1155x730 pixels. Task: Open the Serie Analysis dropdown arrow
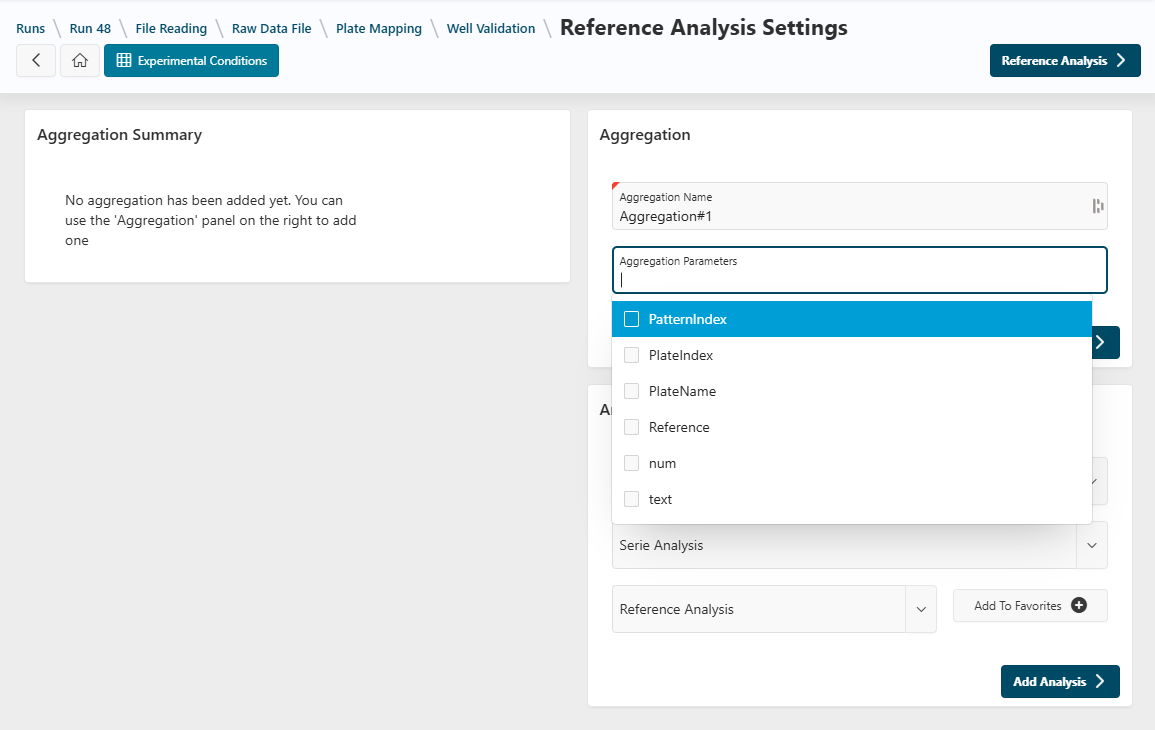coord(1092,545)
